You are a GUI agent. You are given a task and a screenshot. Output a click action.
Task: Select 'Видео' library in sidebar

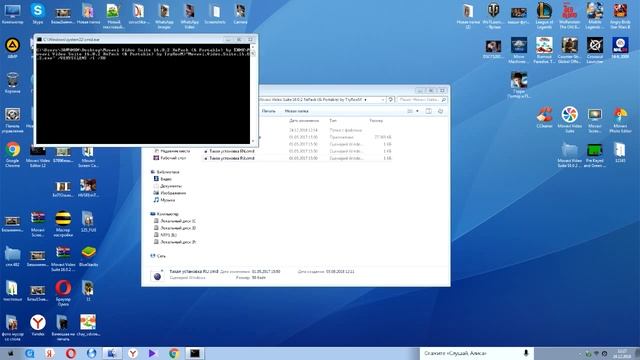[166, 179]
